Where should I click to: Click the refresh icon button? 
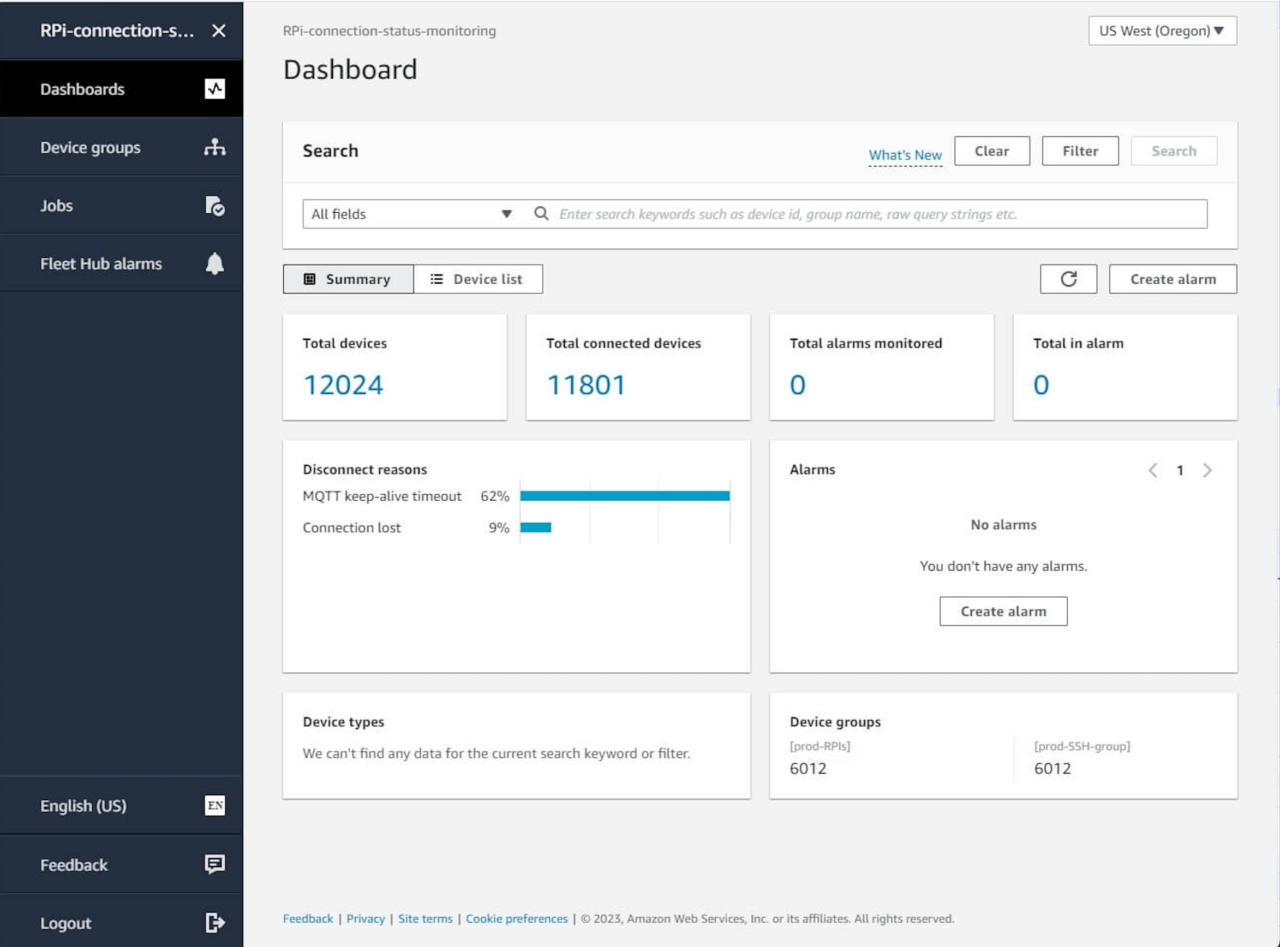[x=1068, y=279]
